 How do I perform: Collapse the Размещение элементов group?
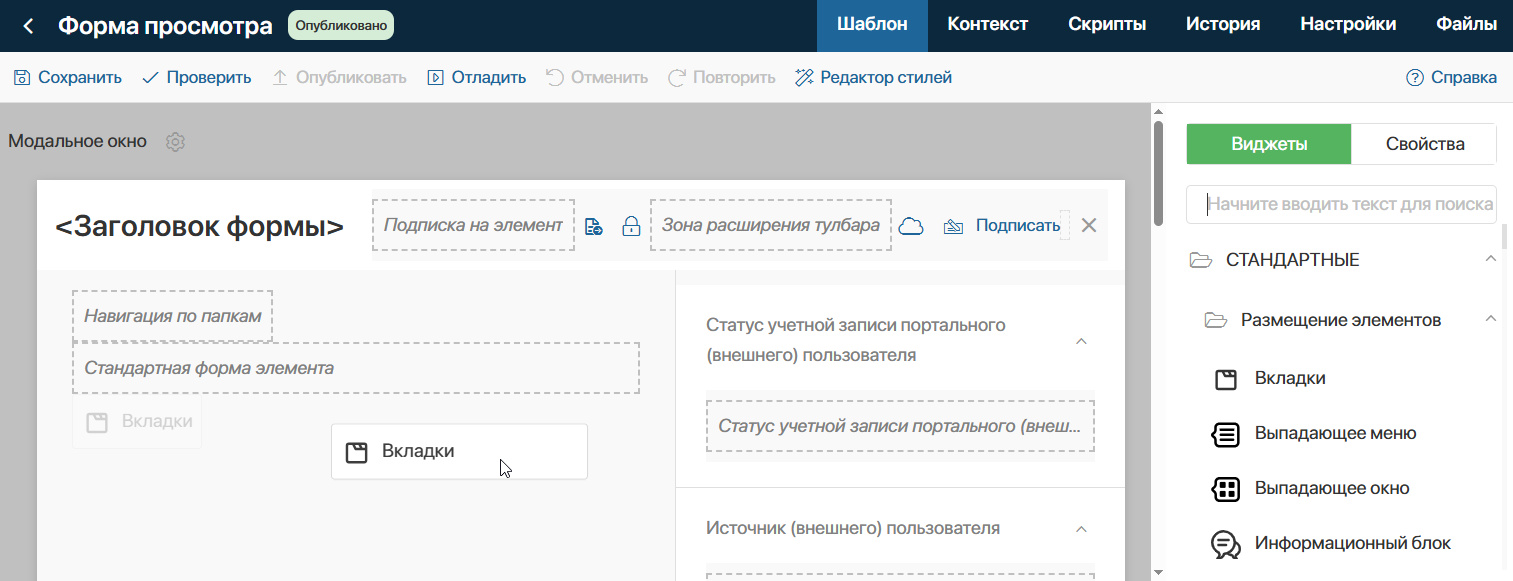pos(1490,320)
